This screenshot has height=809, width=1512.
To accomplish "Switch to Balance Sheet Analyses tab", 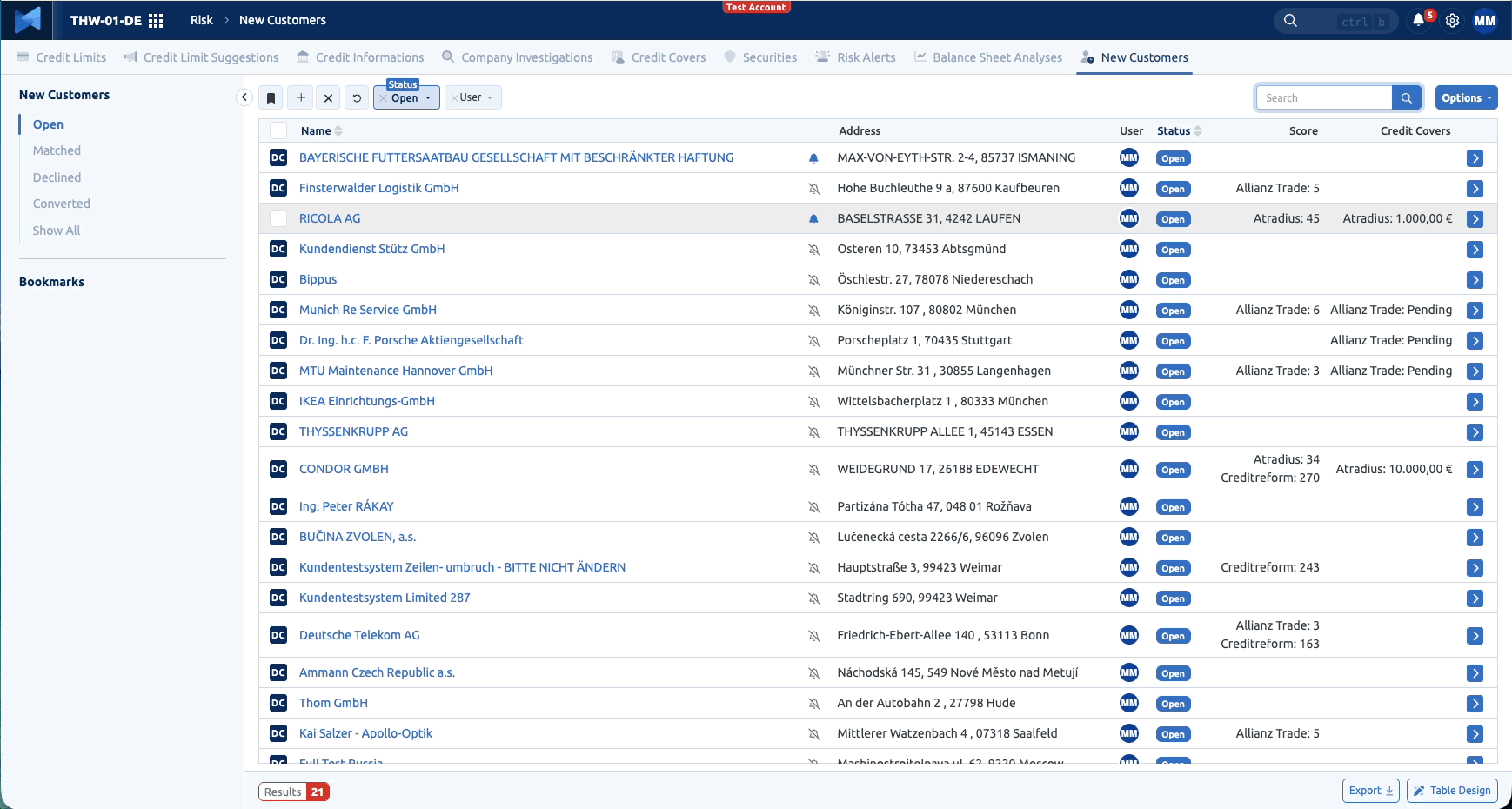I will pyautogui.click(x=987, y=57).
